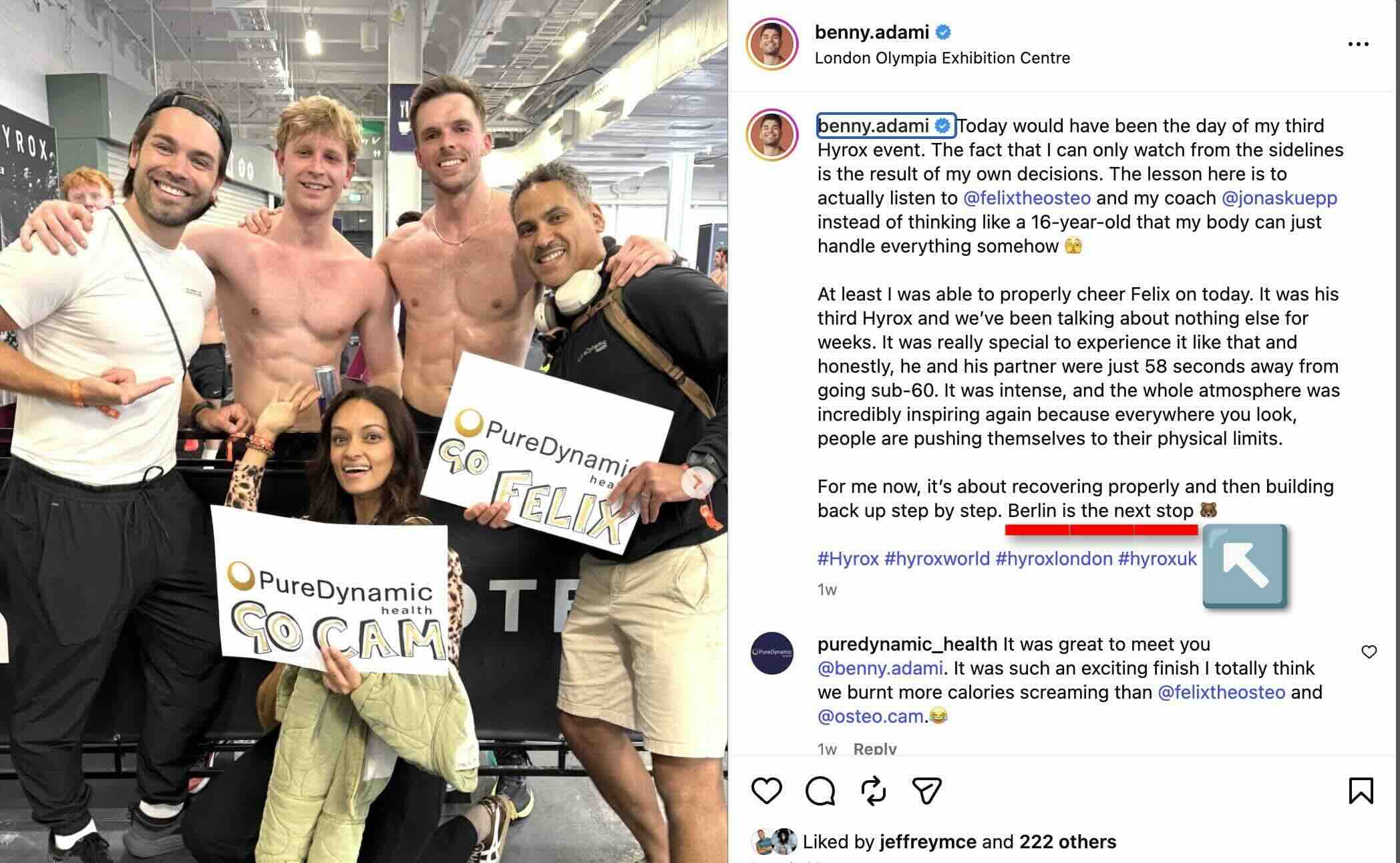Open London Olympia Exhibition Centre location
Image resolution: width=1400 pixels, height=863 pixels.
click(942, 58)
